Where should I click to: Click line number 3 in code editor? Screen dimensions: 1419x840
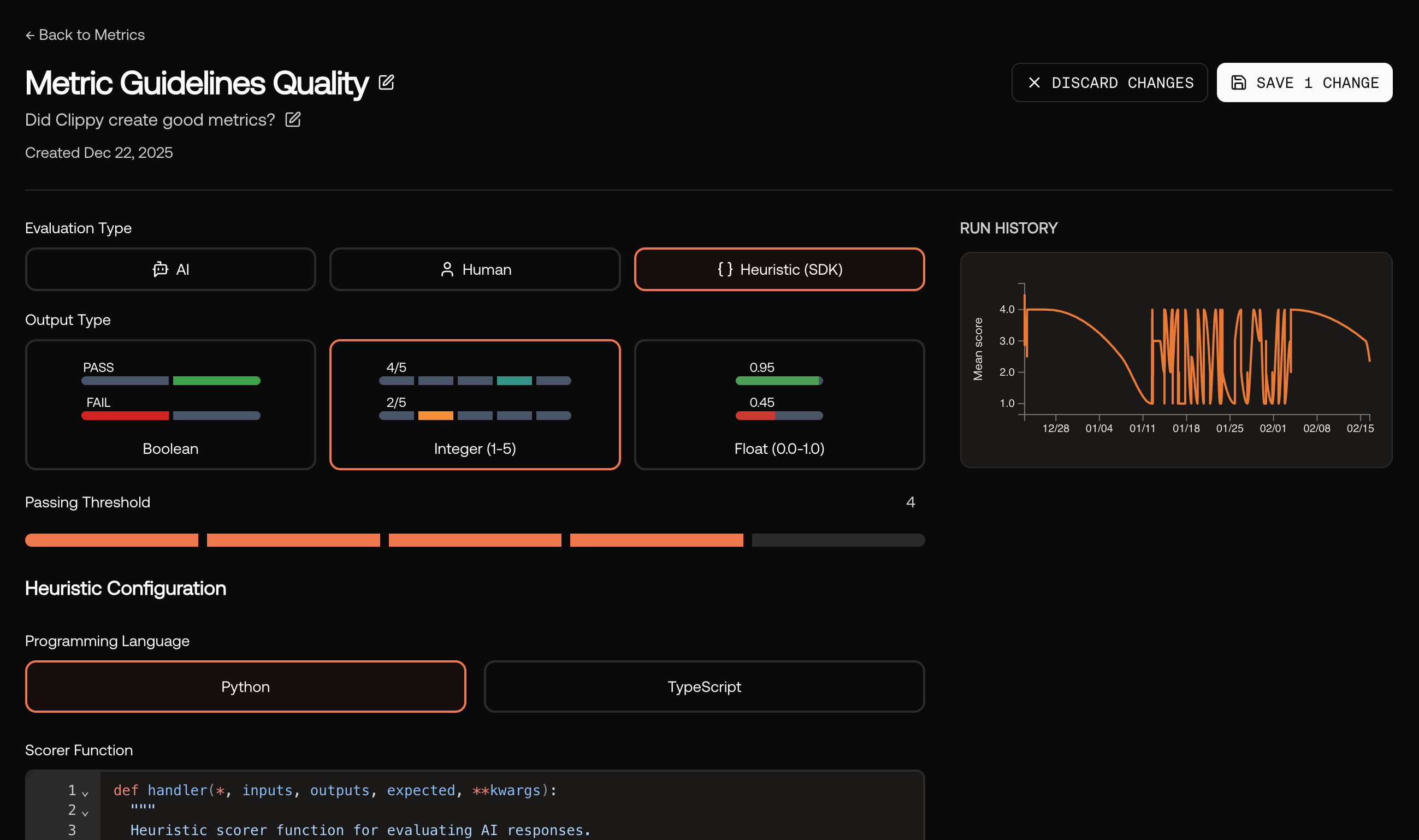72,830
